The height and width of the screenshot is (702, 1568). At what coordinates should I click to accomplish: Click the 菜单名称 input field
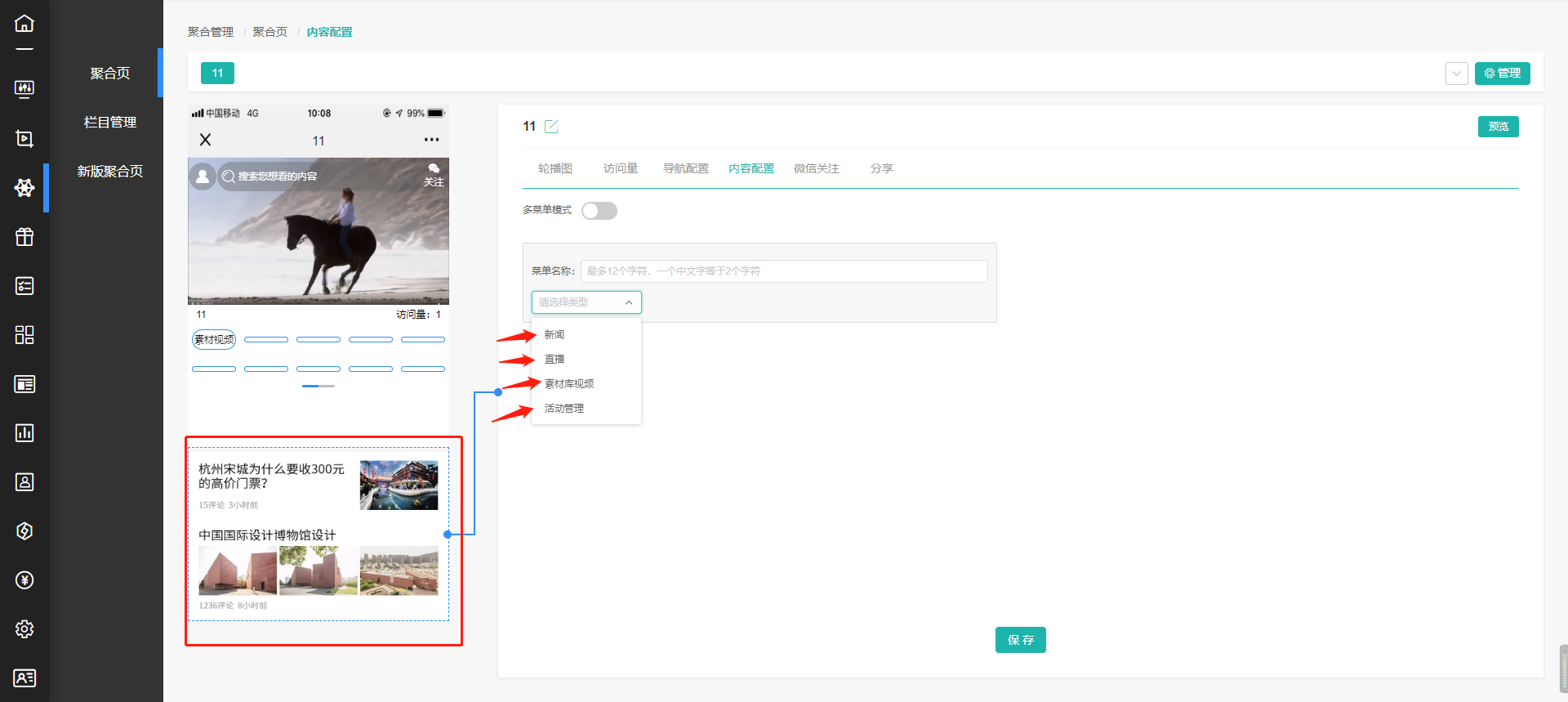coord(784,271)
